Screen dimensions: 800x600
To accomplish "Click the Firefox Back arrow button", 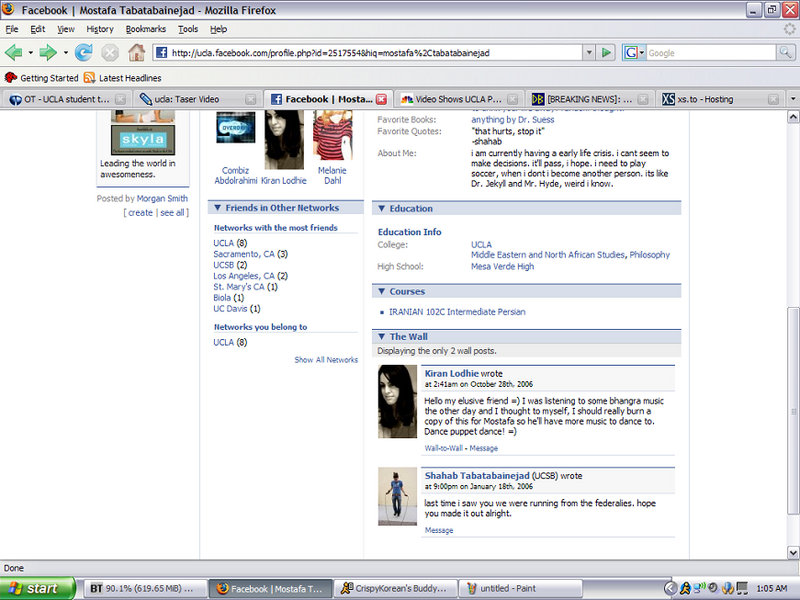I will (14, 52).
